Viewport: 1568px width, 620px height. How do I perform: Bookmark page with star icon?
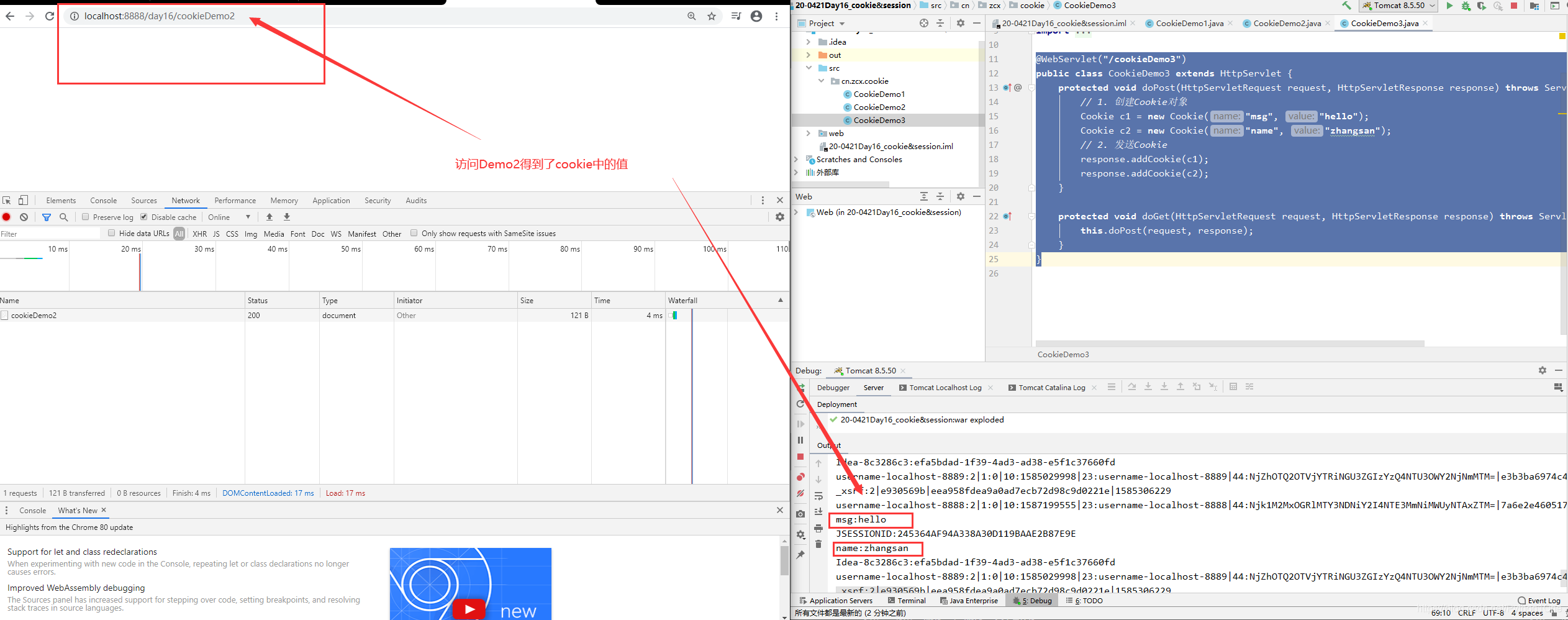pyautogui.click(x=712, y=16)
